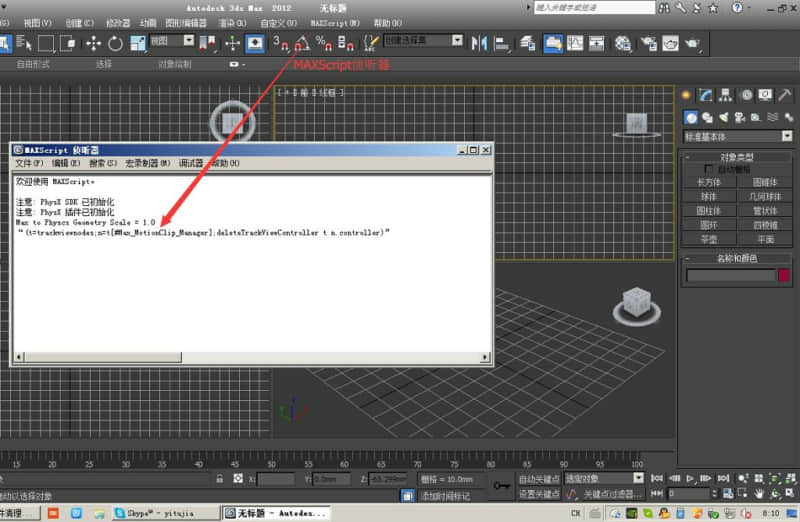The height and width of the screenshot is (522, 800).
Task: Click the MAXScript Listener horizontal scrollbar
Action: (x=253, y=357)
